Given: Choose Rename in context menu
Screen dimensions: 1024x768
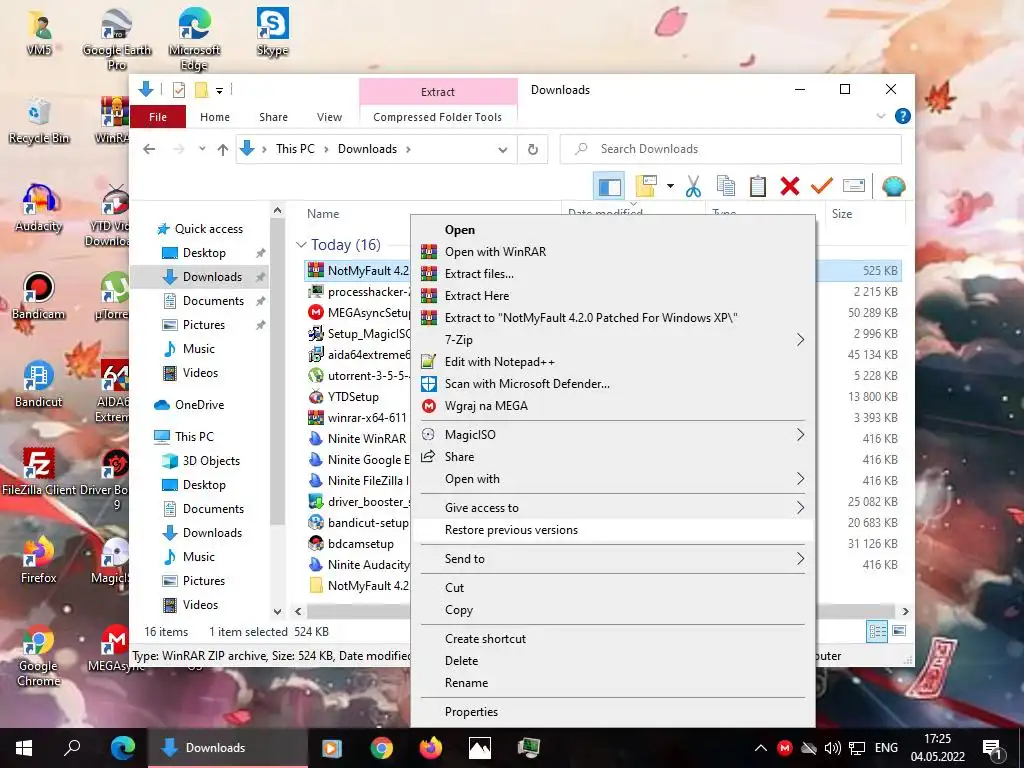Looking at the screenshot, I should point(613,683).
